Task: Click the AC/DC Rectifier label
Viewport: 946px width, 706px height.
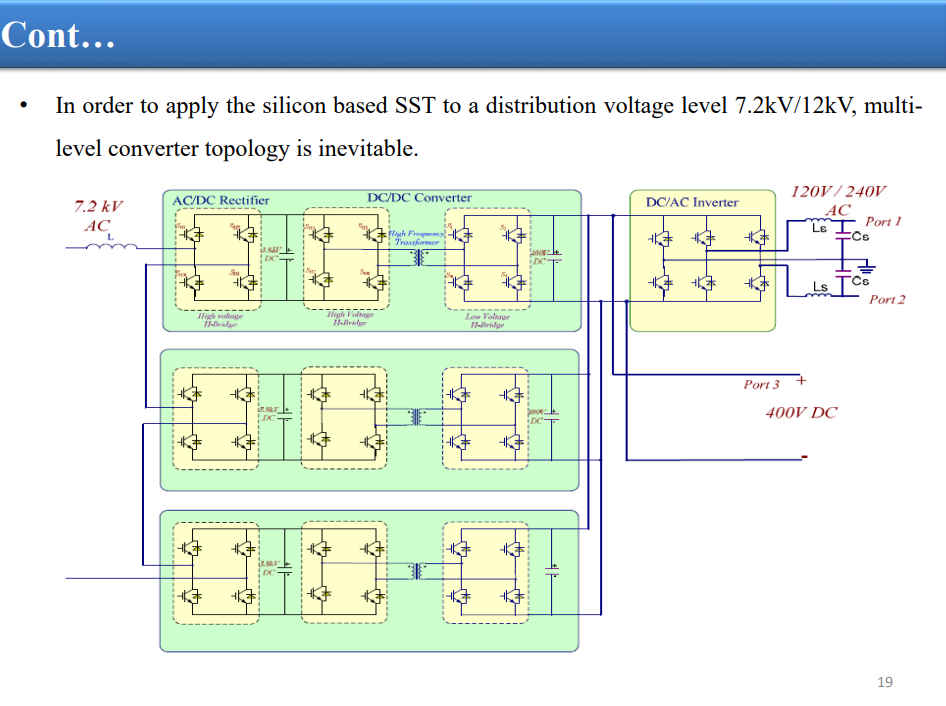Action: 221,200
